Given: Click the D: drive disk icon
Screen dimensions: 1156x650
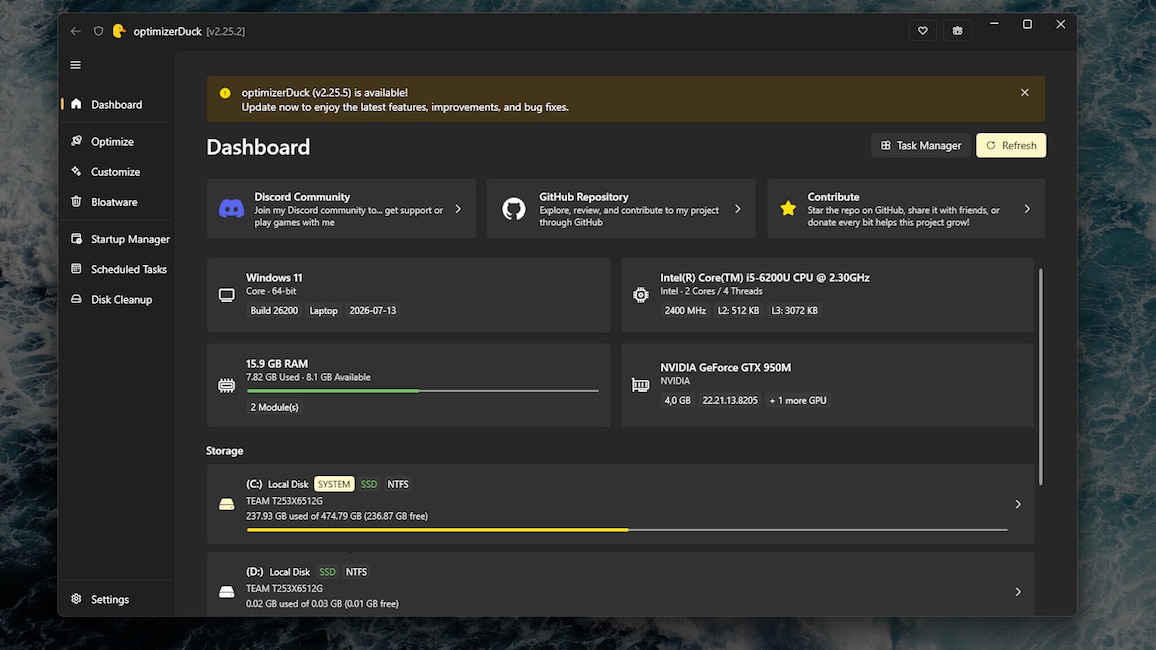Looking at the screenshot, I should [226, 592].
